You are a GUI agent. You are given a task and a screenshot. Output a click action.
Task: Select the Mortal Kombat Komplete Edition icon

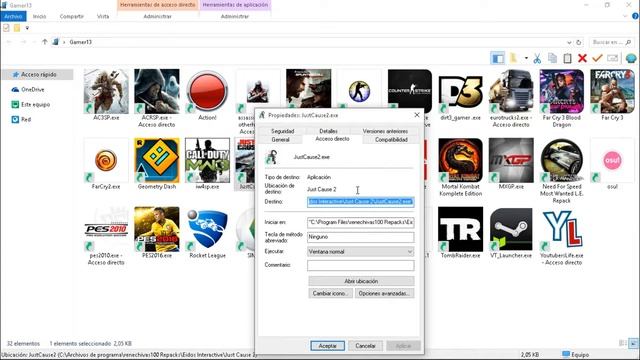460,160
